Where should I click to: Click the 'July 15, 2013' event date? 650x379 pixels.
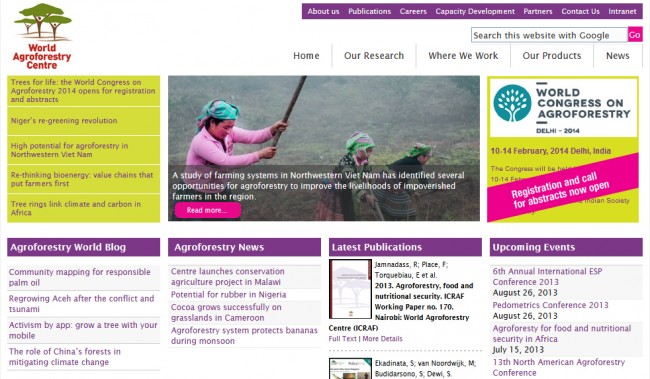point(518,350)
